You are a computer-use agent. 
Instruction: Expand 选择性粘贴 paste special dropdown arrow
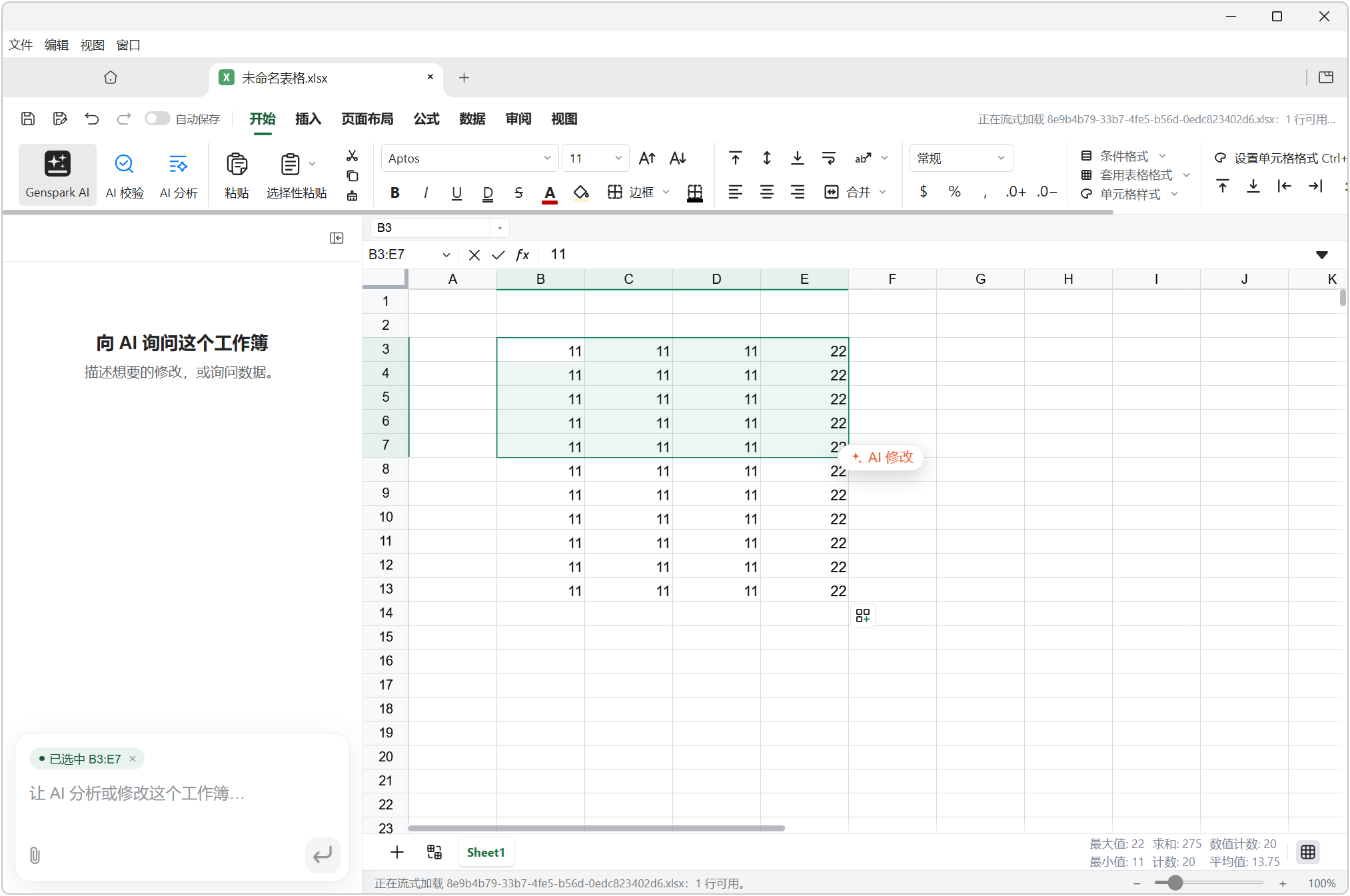[313, 164]
